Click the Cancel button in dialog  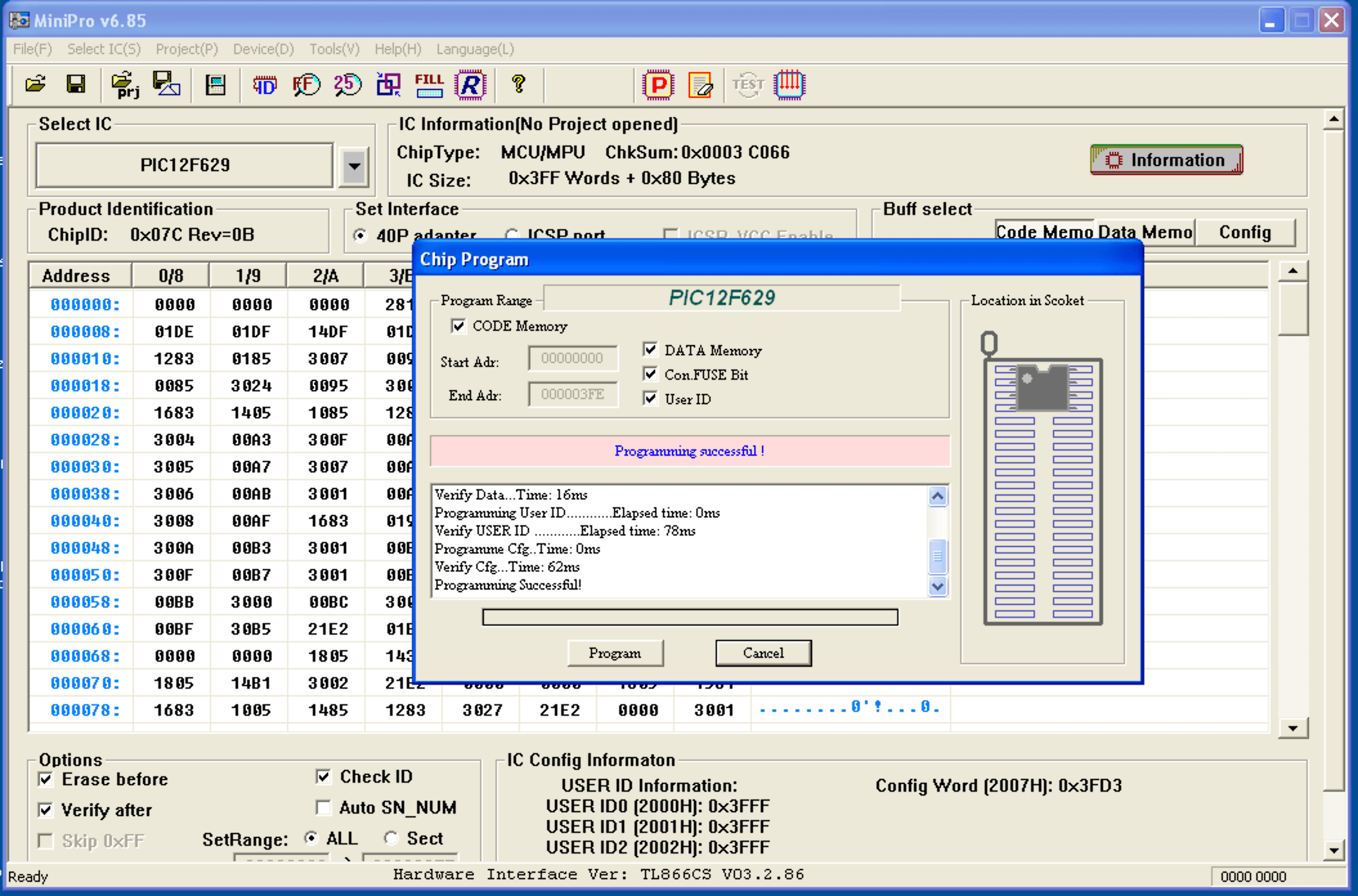763,653
